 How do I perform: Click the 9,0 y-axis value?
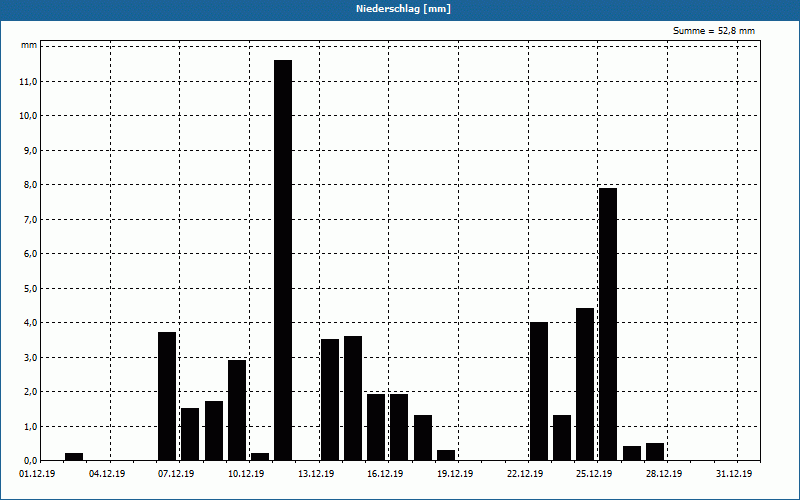tap(29, 151)
